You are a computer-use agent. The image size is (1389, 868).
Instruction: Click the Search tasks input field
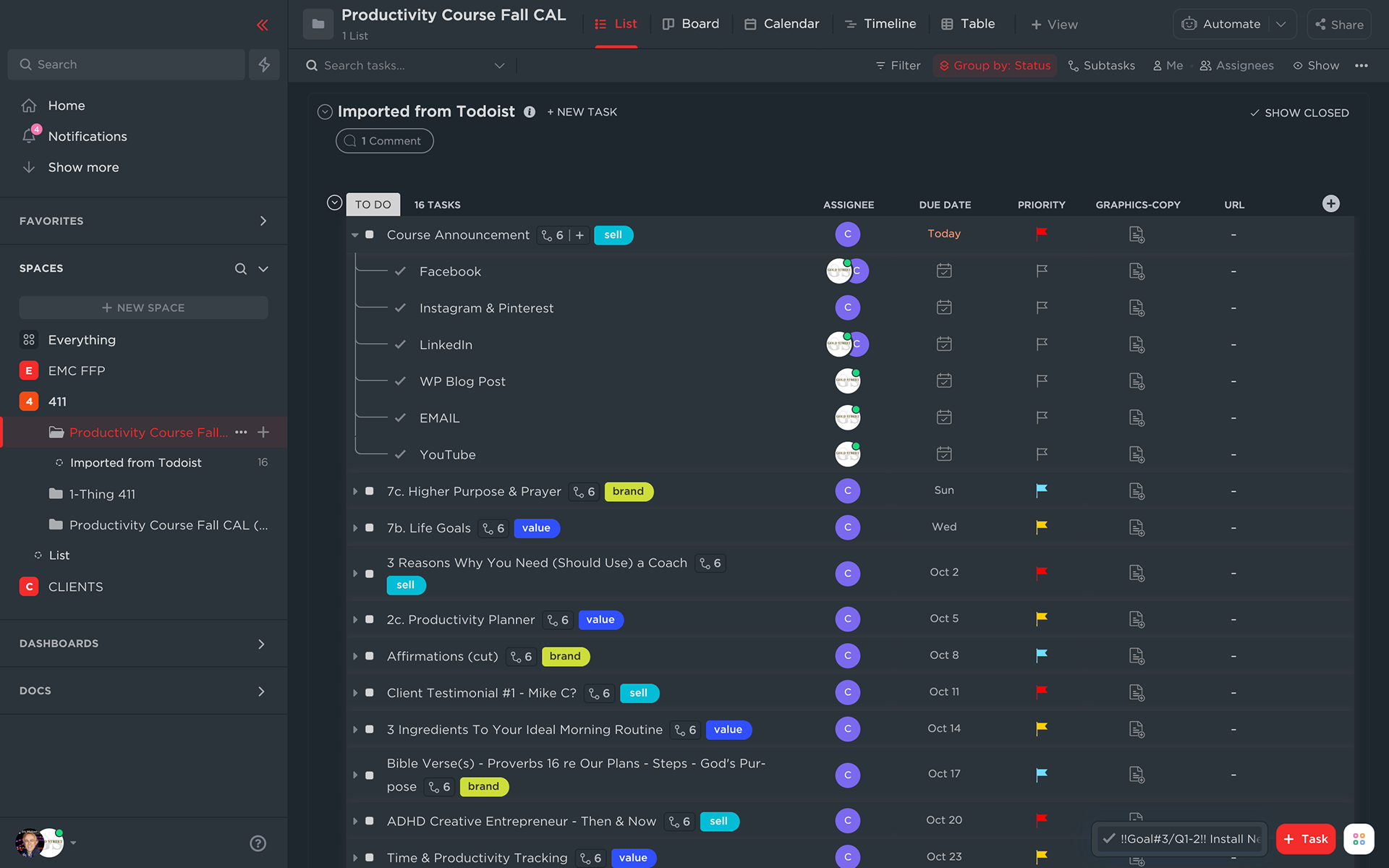point(405,65)
